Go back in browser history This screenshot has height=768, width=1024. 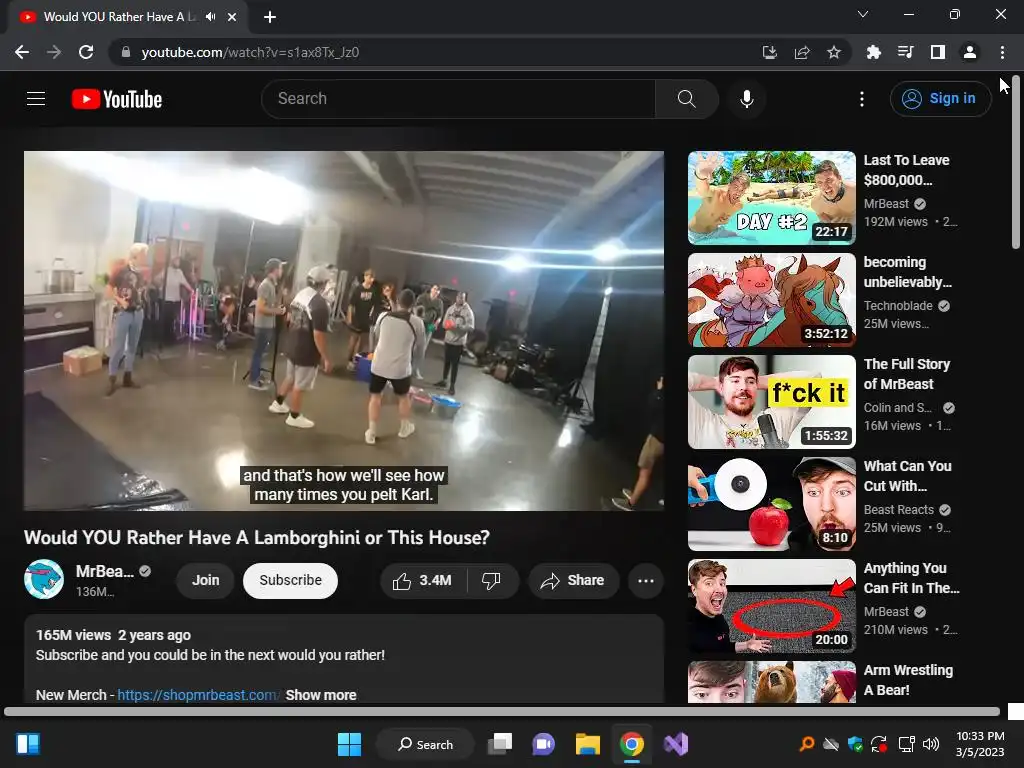(x=22, y=52)
